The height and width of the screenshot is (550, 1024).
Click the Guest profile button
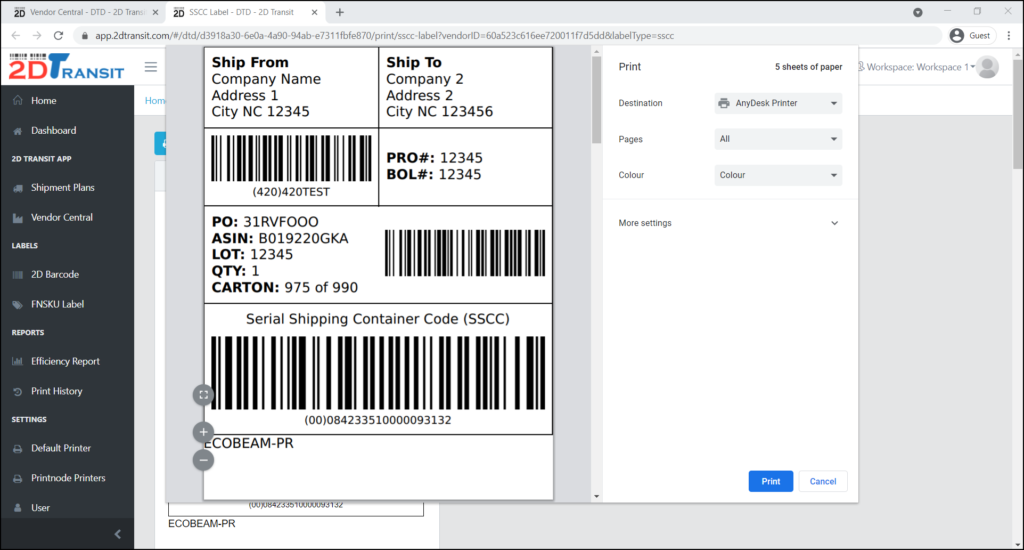971,35
